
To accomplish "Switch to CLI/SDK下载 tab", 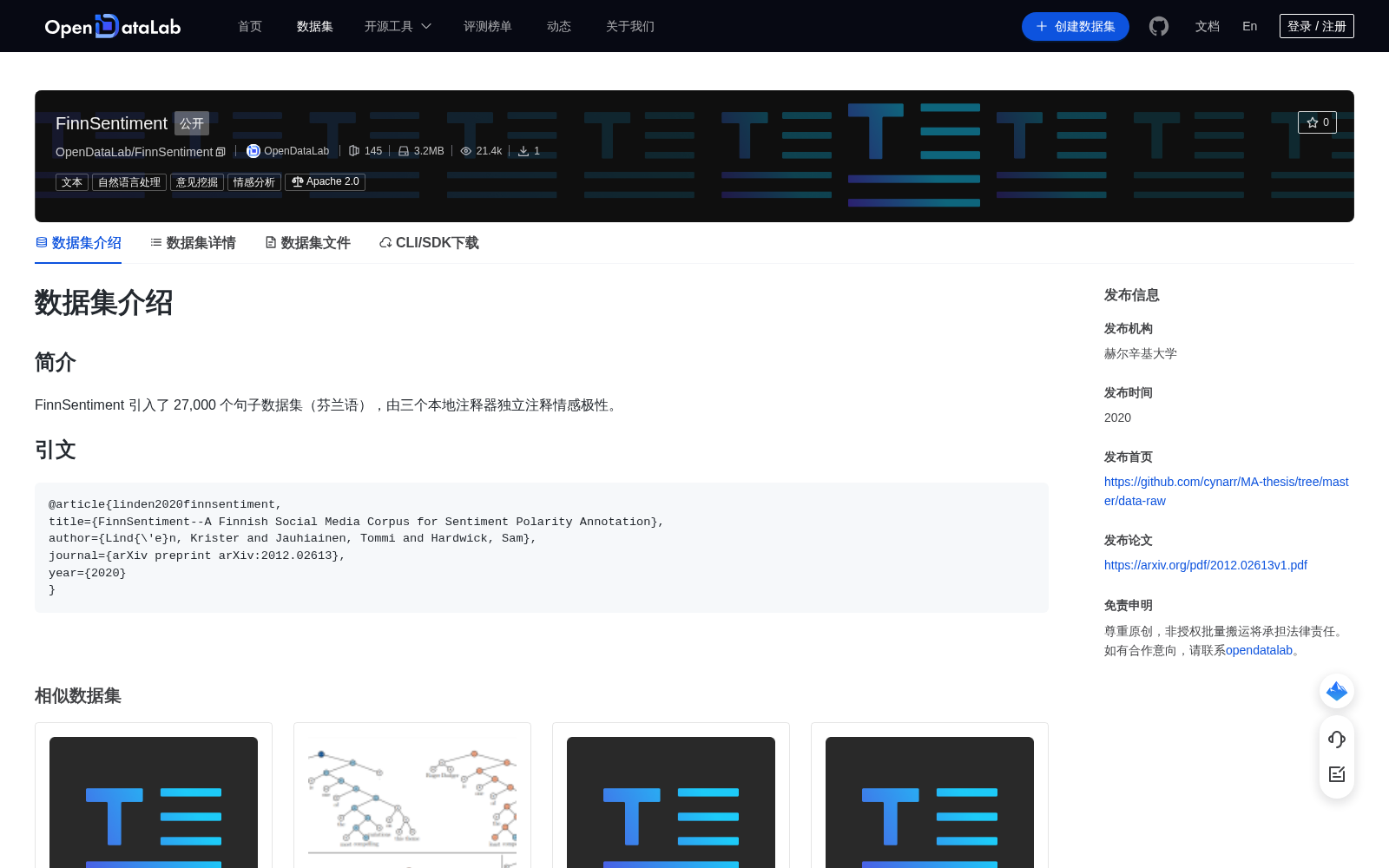I will (x=429, y=243).
